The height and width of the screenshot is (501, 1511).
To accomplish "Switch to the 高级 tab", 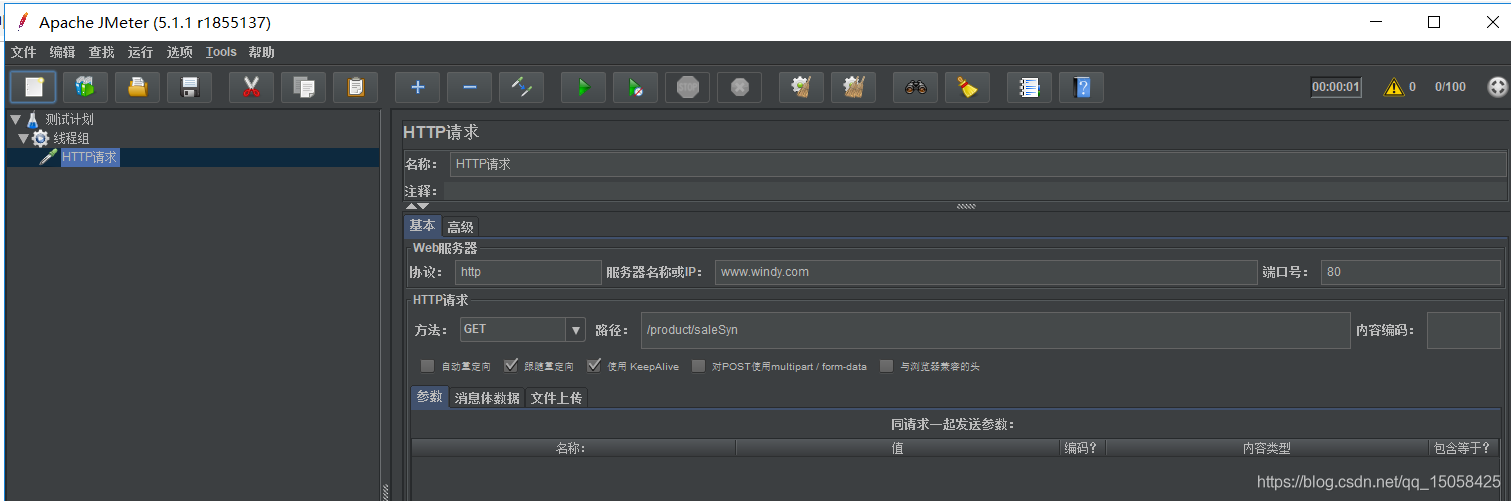I will [460, 227].
